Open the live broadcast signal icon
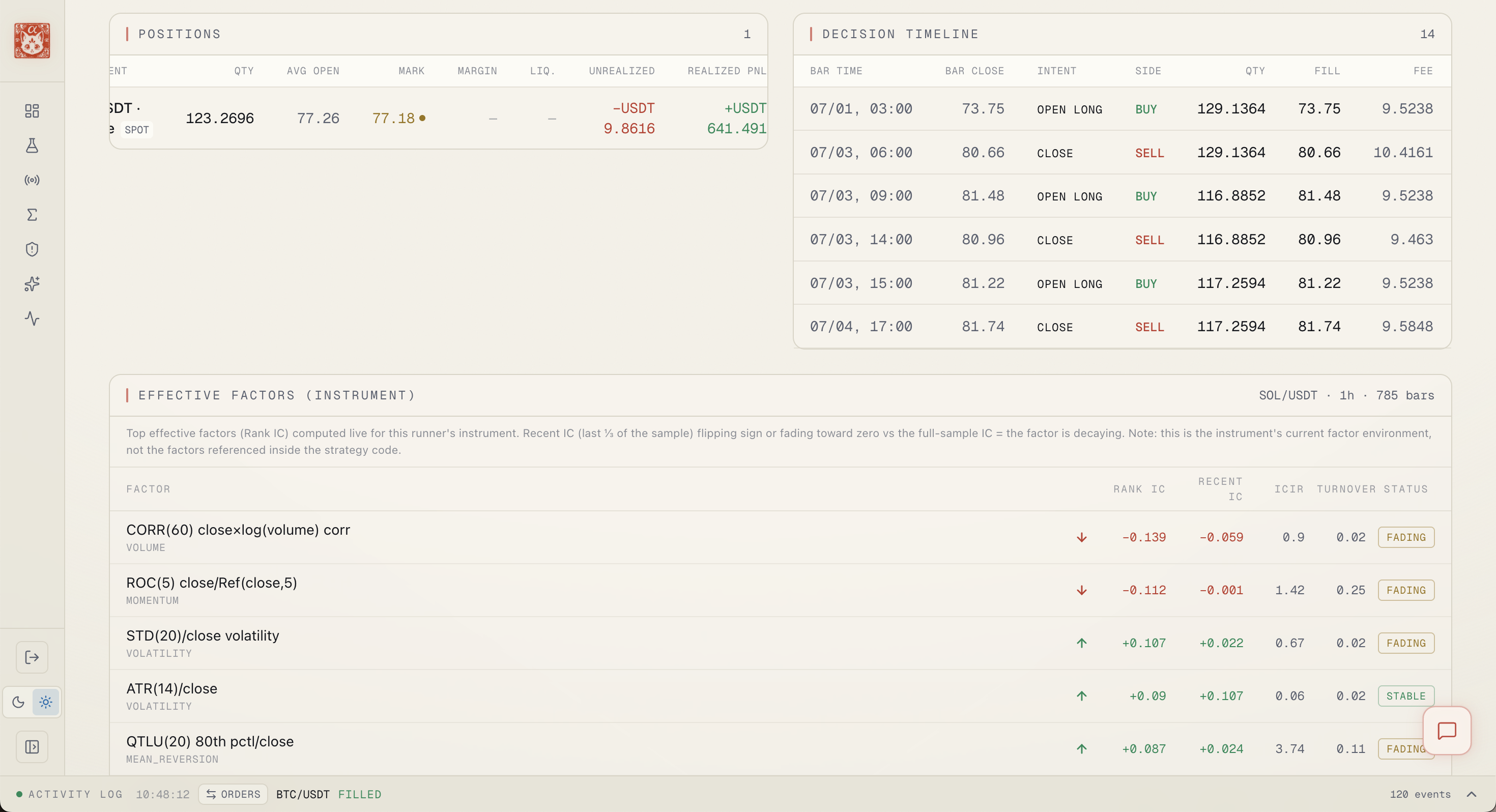 pyautogui.click(x=32, y=180)
